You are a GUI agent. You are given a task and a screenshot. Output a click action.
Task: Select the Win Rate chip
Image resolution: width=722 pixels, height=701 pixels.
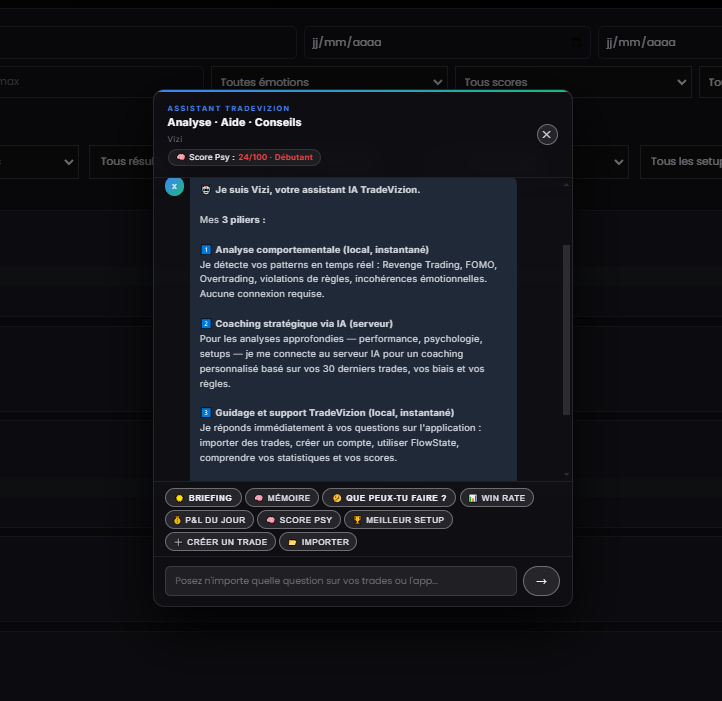coord(497,498)
